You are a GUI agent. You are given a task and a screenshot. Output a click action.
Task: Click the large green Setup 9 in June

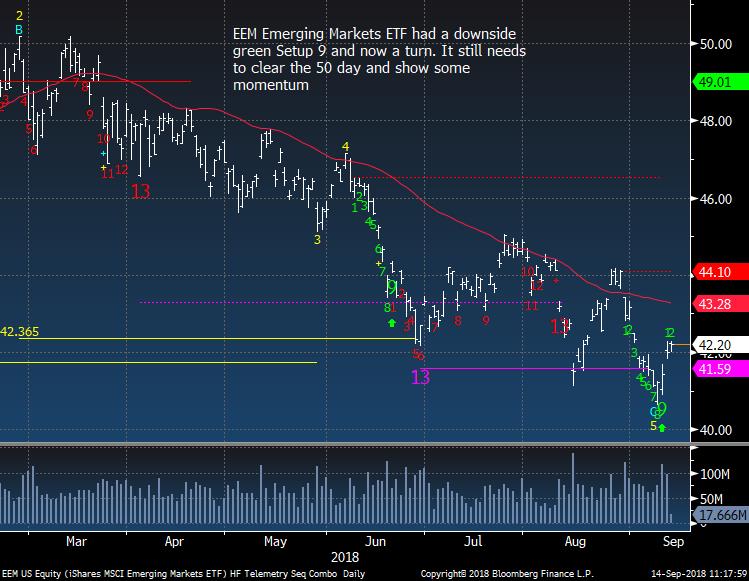click(392, 287)
